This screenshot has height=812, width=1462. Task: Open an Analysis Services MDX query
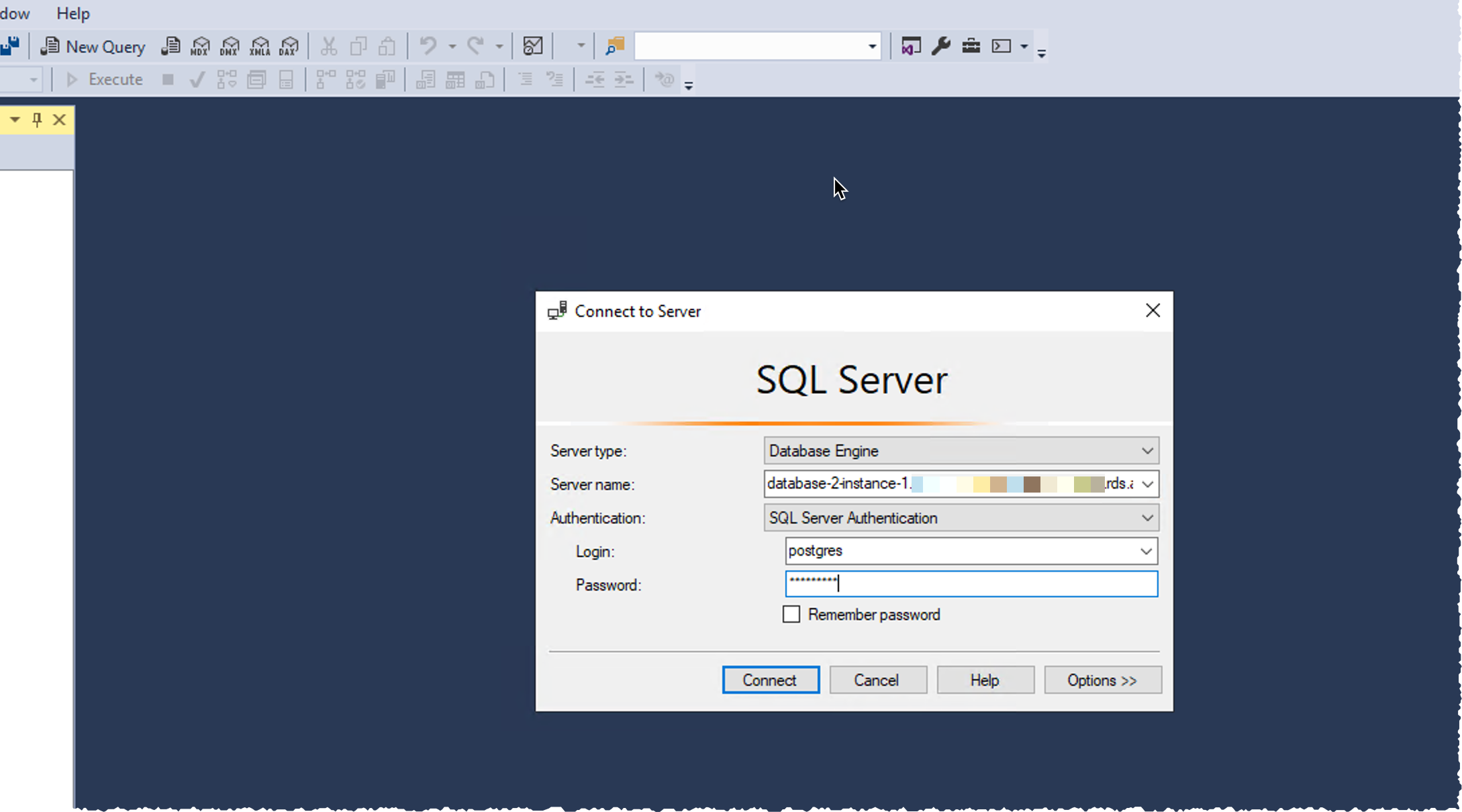coord(200,46)
